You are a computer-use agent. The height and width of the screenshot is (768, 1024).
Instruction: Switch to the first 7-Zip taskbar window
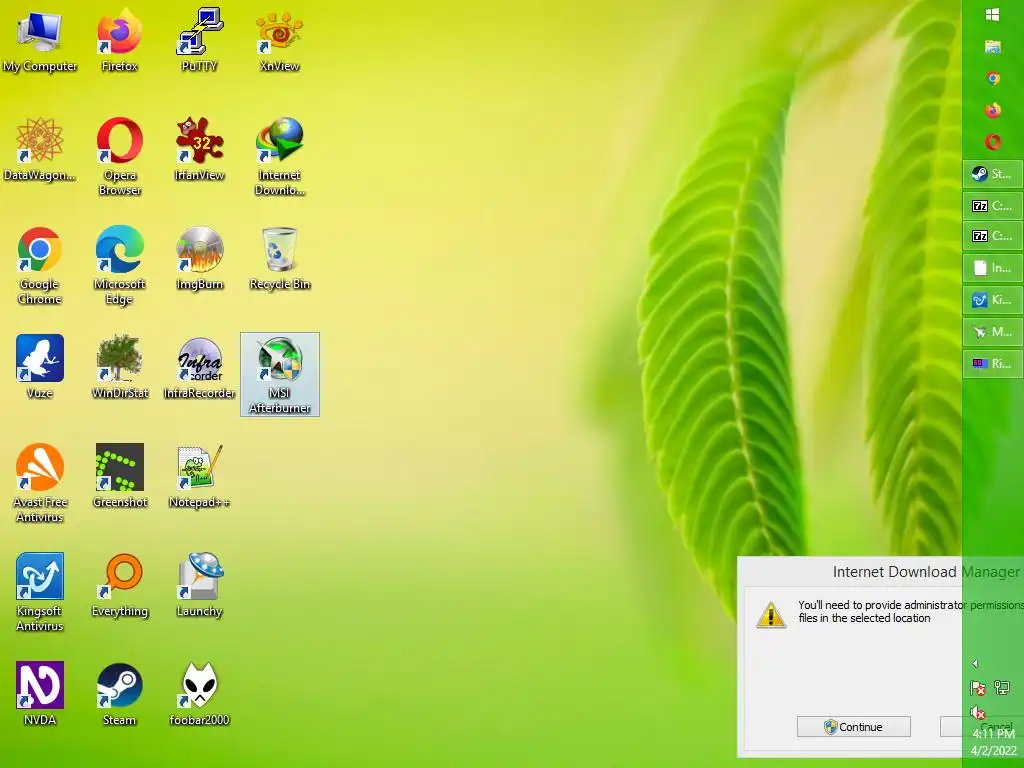[x=993, y=206]
